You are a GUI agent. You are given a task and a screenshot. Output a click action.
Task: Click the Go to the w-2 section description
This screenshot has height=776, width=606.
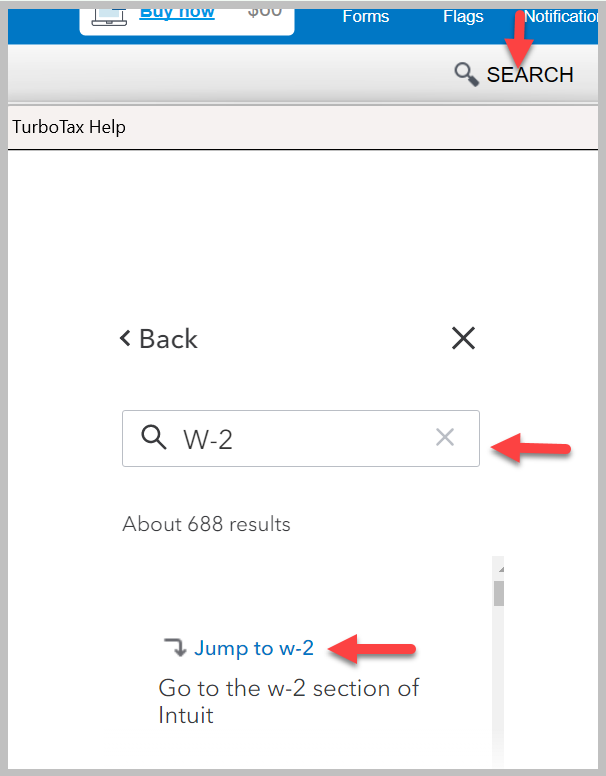click(x=288, y=701)
